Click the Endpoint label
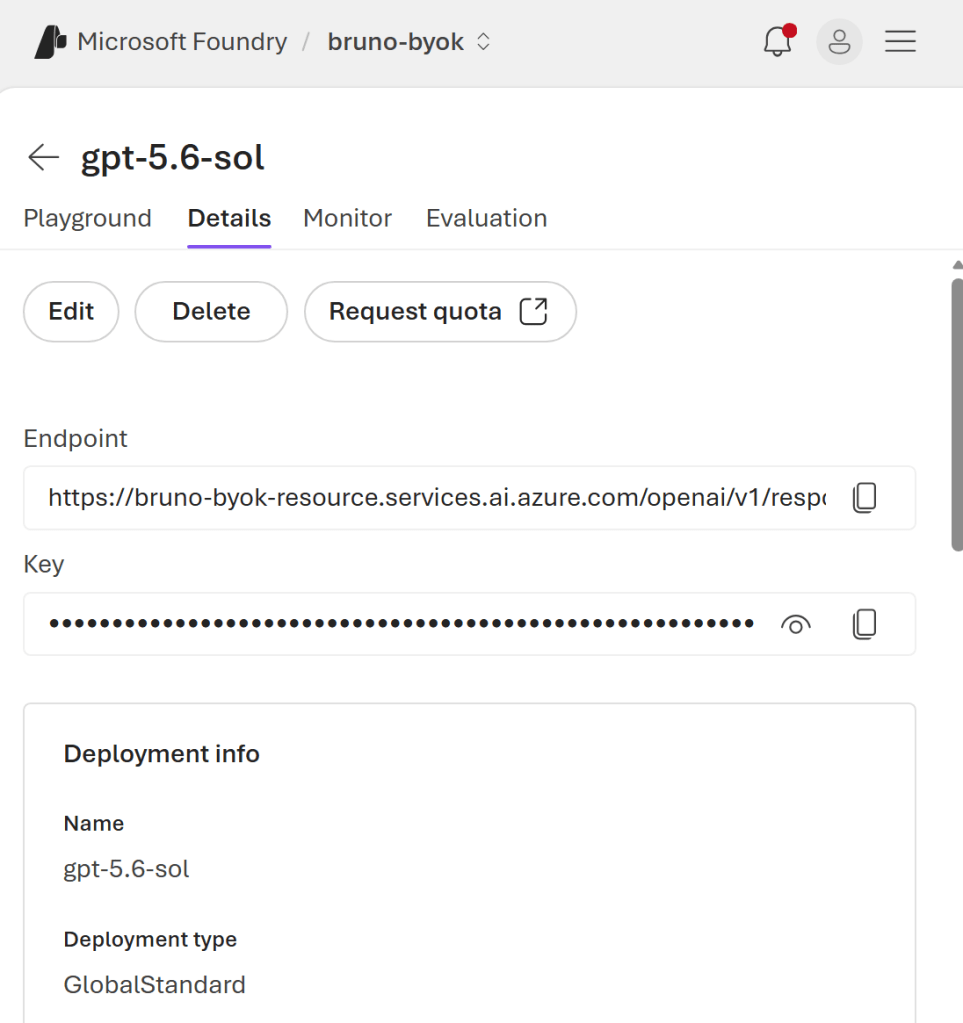Screen dimensions: 963x1023 (x=76, y=439)
